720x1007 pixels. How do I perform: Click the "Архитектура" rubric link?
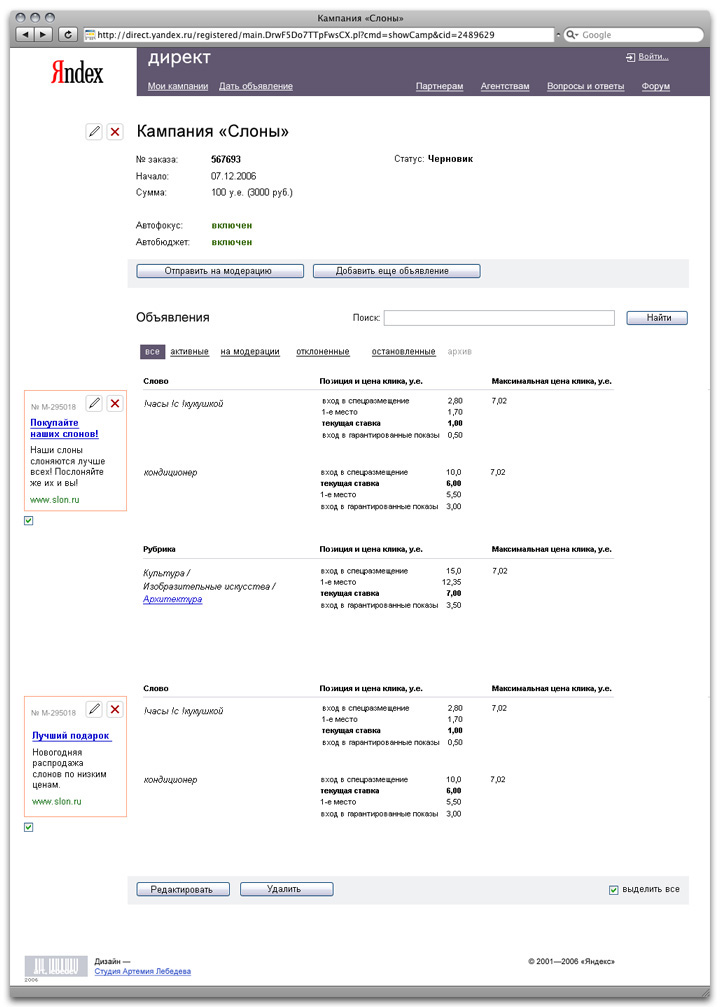click(173, 599)
